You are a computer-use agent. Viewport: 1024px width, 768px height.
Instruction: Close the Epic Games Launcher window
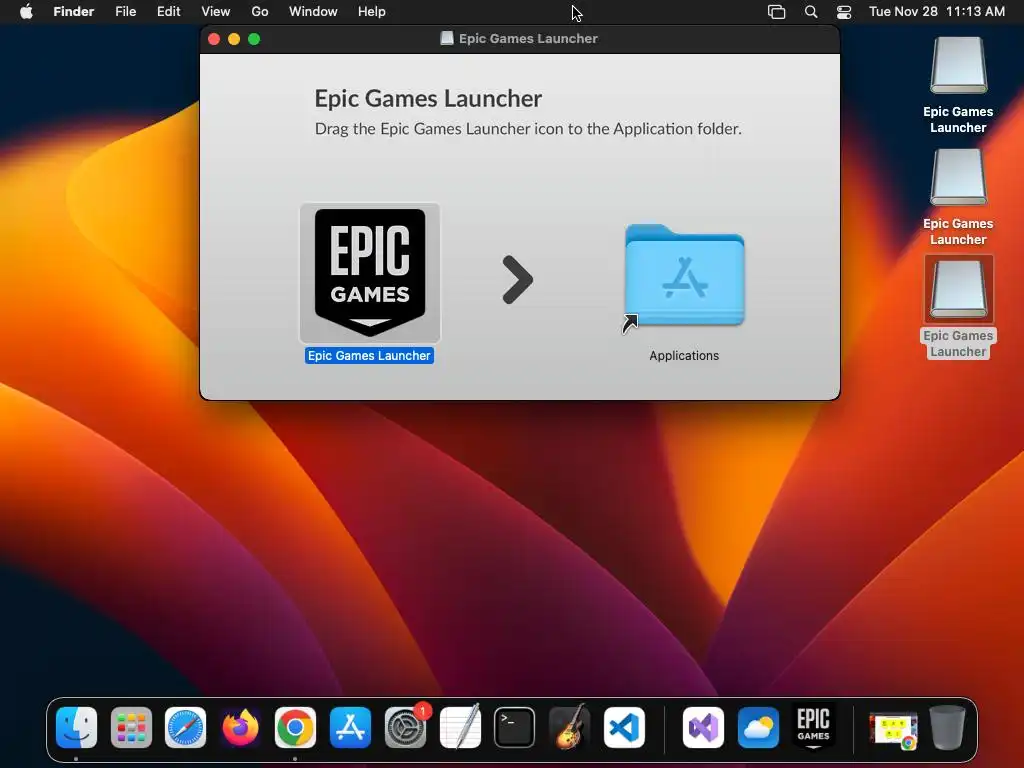click(214, 39)
